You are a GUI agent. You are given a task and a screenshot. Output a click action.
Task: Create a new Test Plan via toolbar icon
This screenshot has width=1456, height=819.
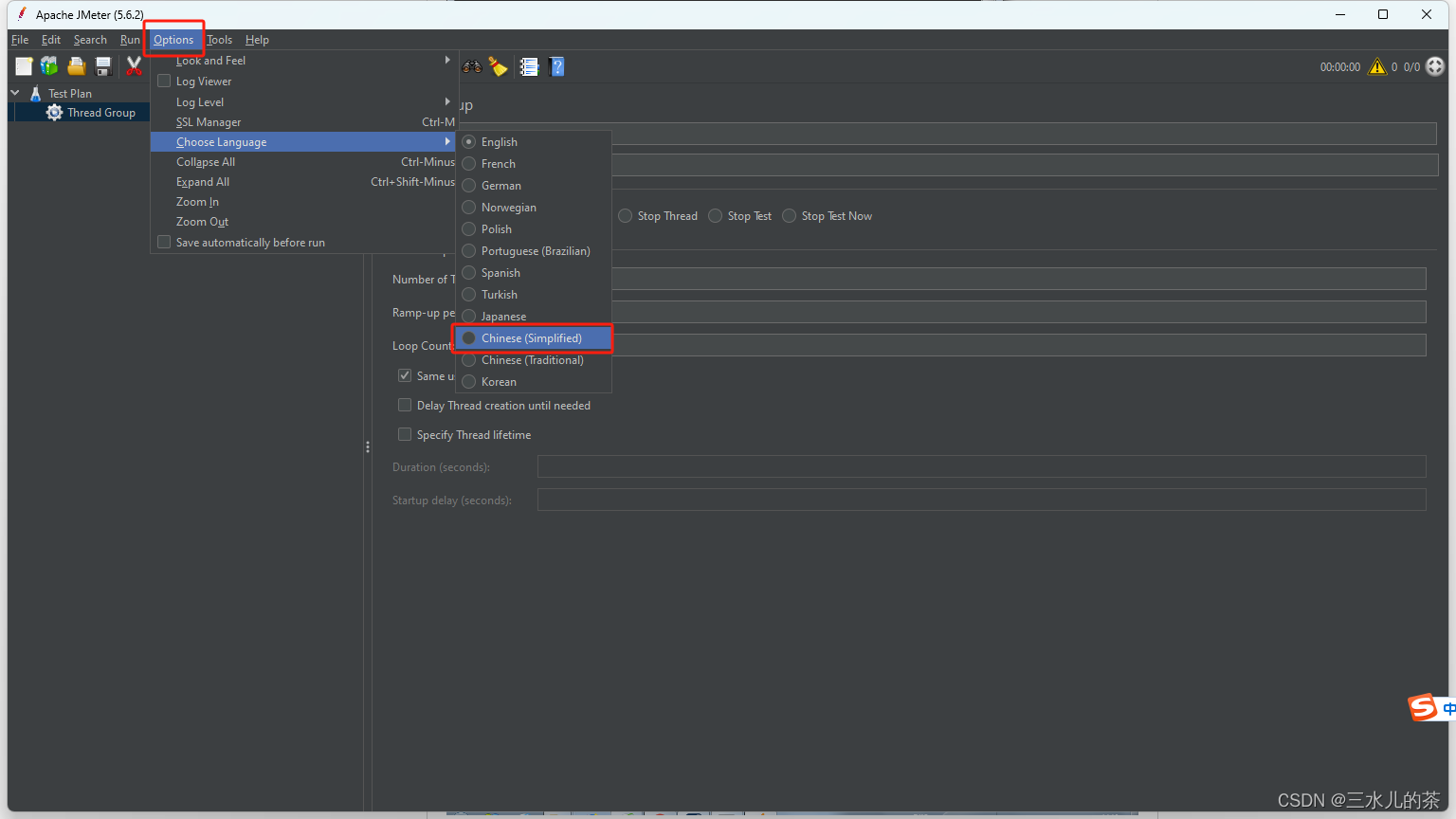[23, 66]
